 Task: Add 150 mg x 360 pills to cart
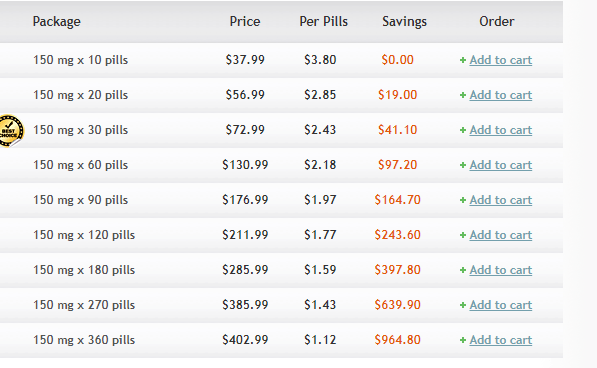tap(500, 340)
